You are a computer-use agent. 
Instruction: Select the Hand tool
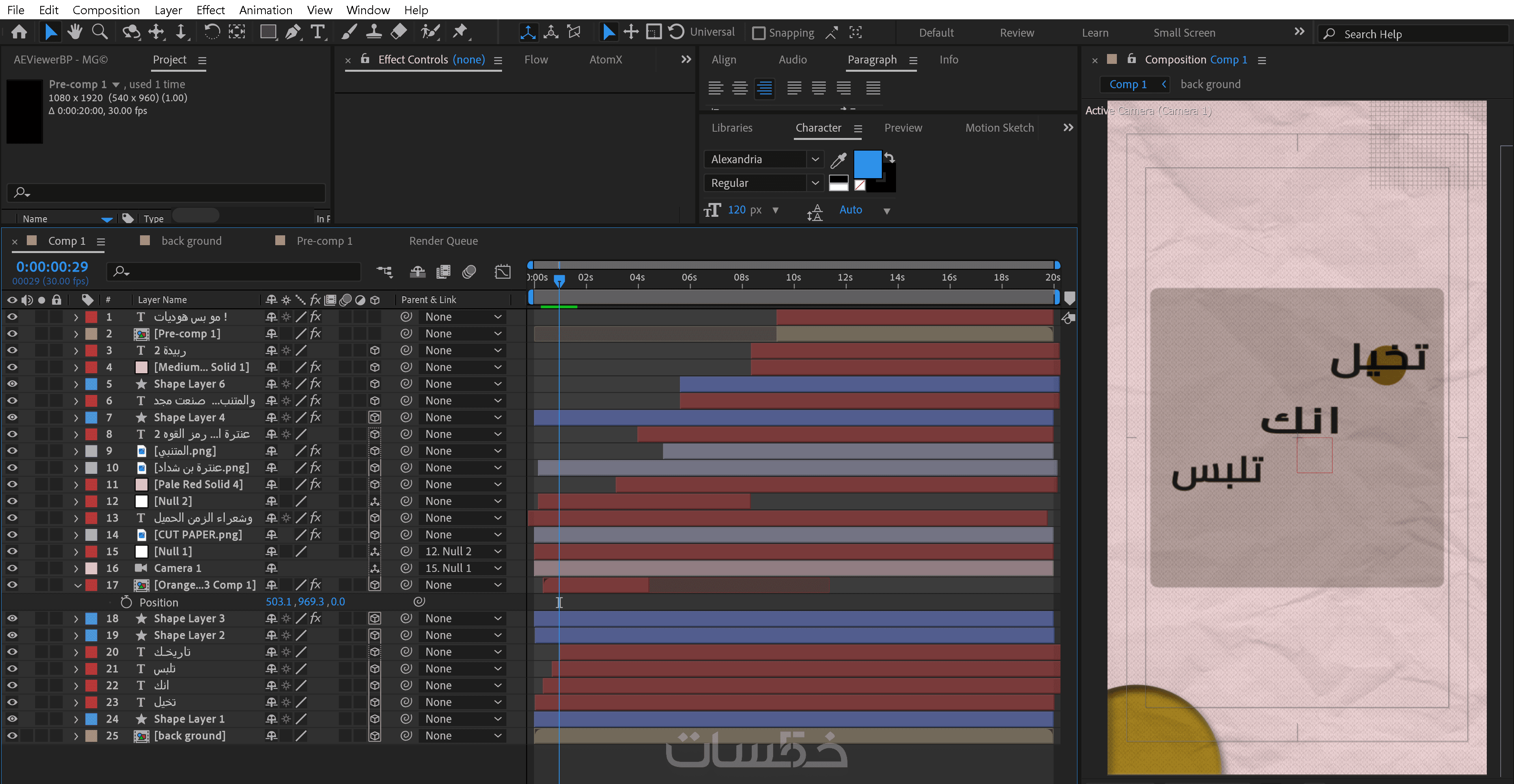pyautogui.click(x=75, y=32)
